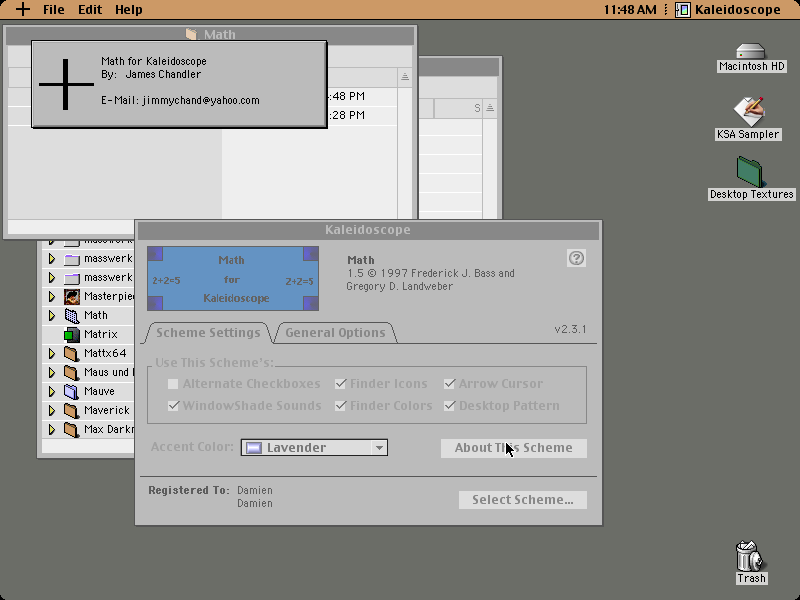Click sort order icon in Math window
This screenshot has width=800, height=600.
click(405, 77)
